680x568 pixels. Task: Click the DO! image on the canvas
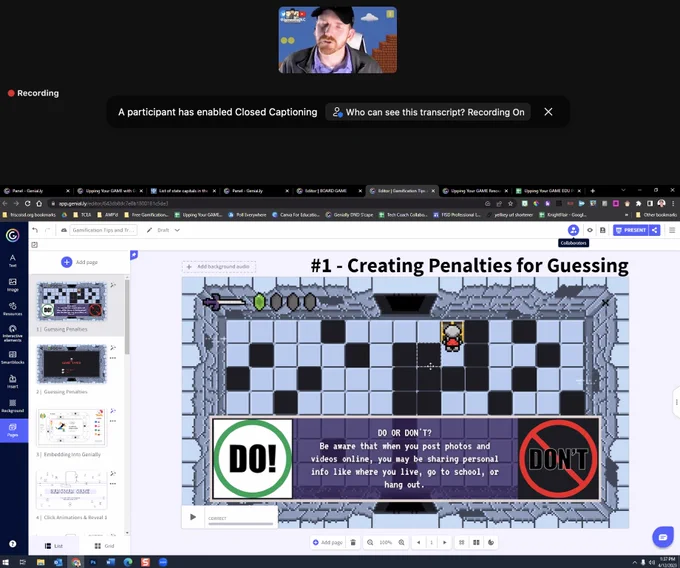click(x=253, y=459)
